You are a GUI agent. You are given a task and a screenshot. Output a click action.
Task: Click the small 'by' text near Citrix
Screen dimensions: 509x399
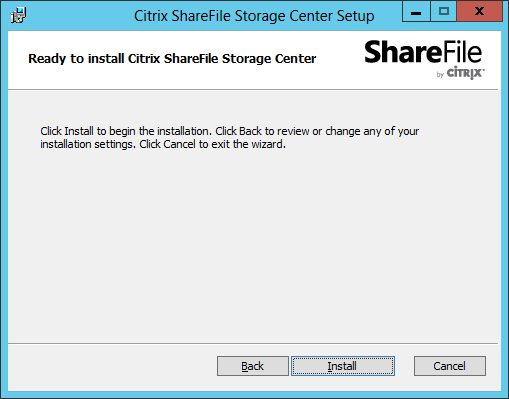440,75
